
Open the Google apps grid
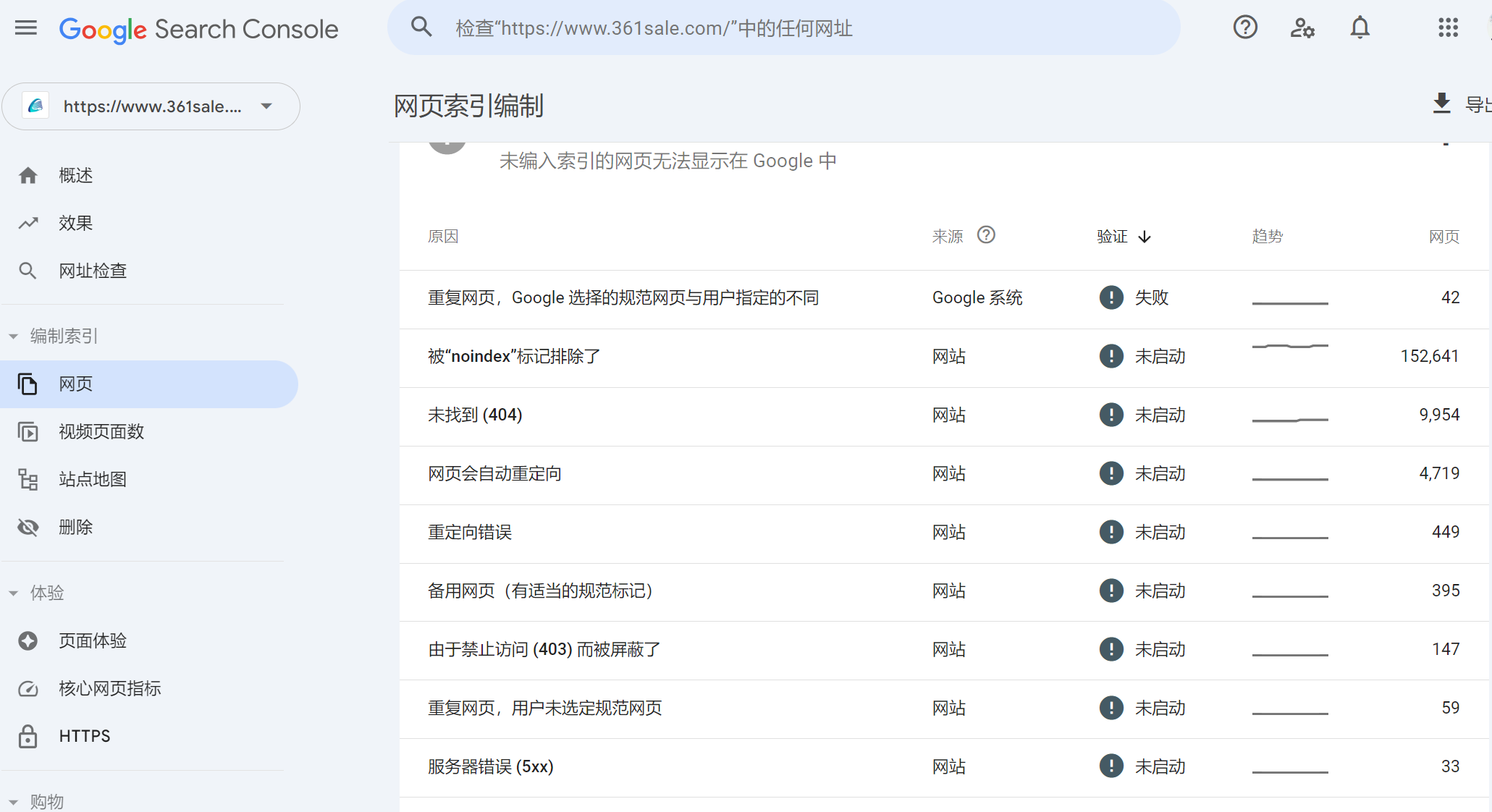[1448, 28]
